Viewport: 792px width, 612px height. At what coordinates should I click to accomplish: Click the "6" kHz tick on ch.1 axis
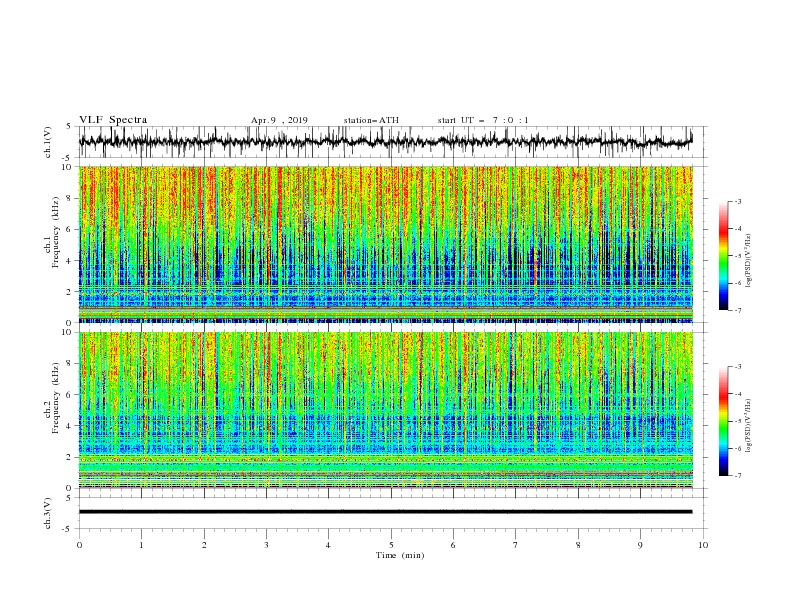69,230
